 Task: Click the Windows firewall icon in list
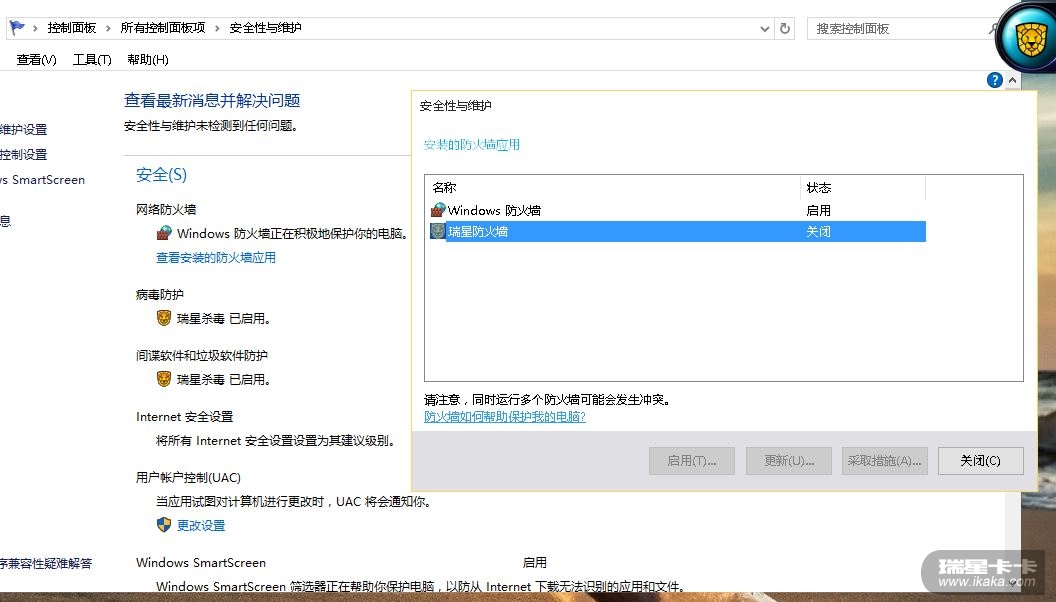[x=438, y=210]
